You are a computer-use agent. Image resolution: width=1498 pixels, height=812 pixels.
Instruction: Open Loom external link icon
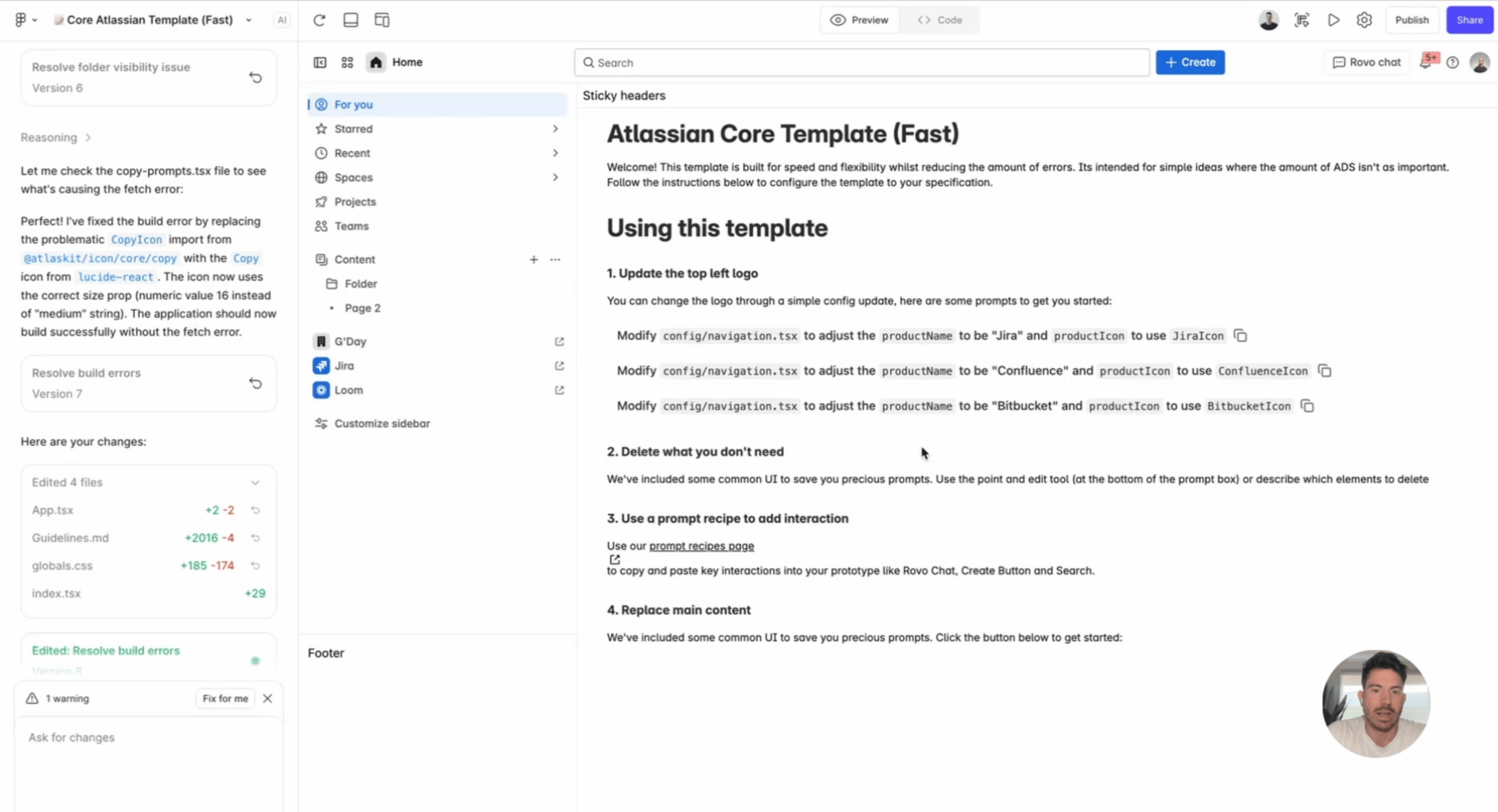[x=559, y=390]
